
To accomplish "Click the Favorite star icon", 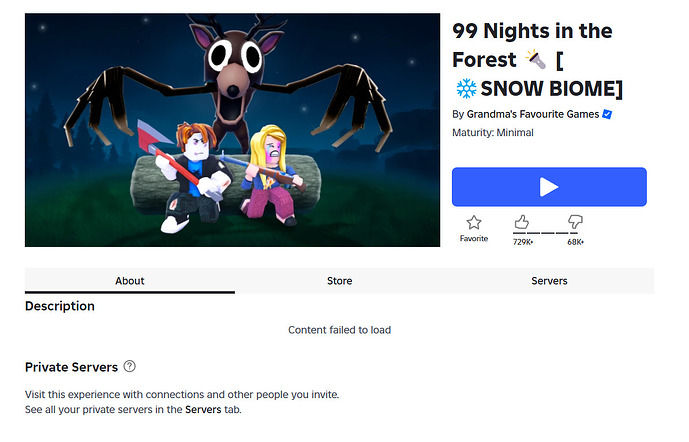I will [474, 222].
